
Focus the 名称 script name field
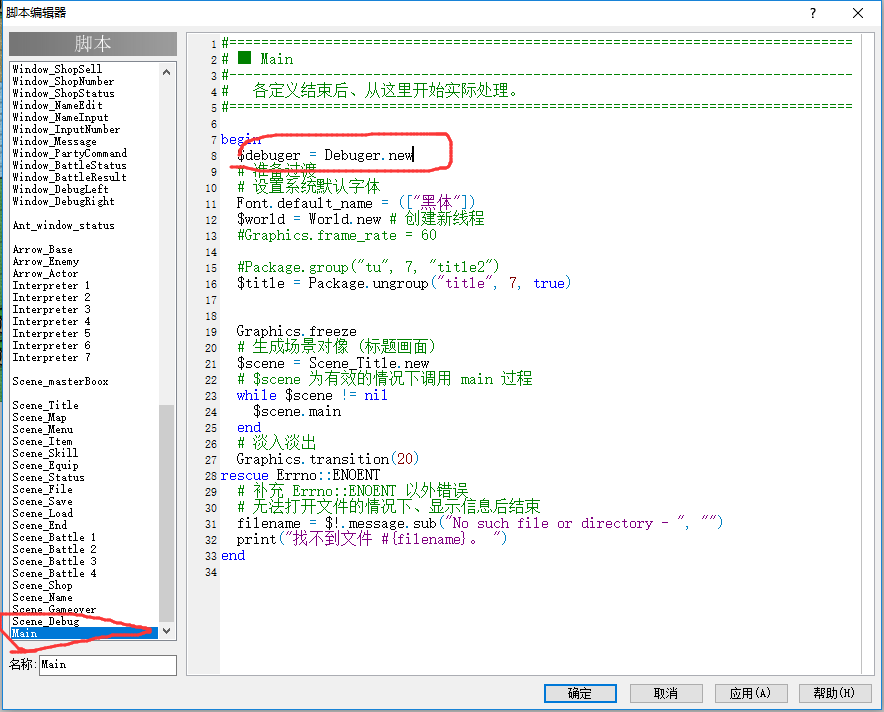click(x=108, y=665)
